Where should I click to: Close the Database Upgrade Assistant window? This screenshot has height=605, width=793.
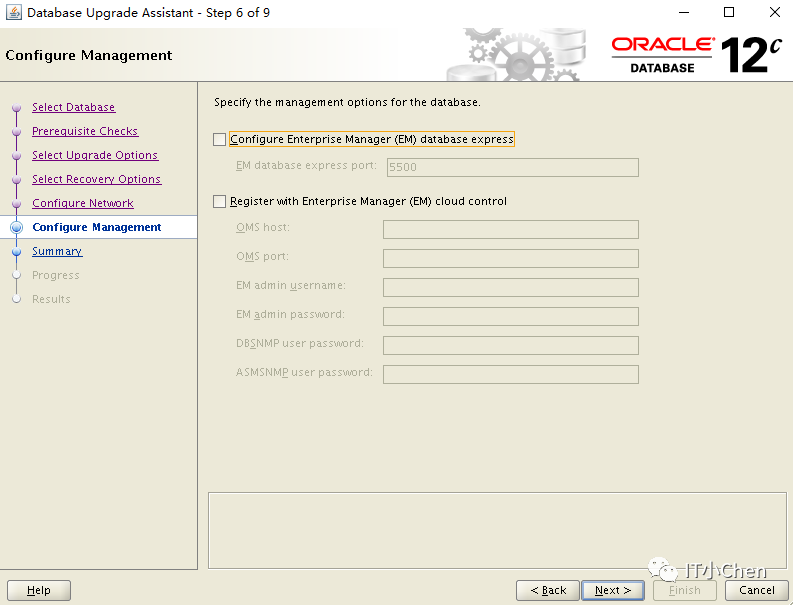tap(774, 12)
